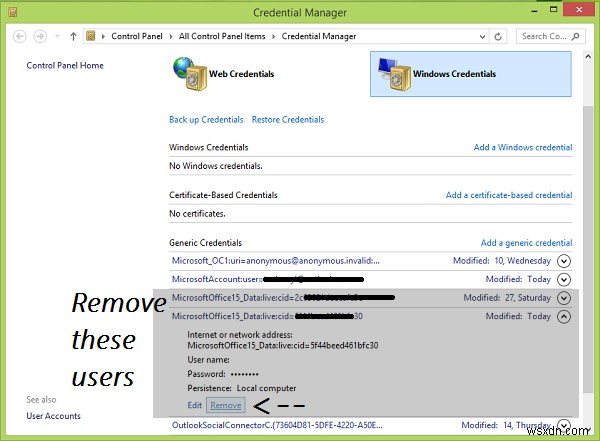Screen dimensions: 600x441
Task: Expand the Microsoft_OC1 credential chevron
Action: tap(564, 261)
